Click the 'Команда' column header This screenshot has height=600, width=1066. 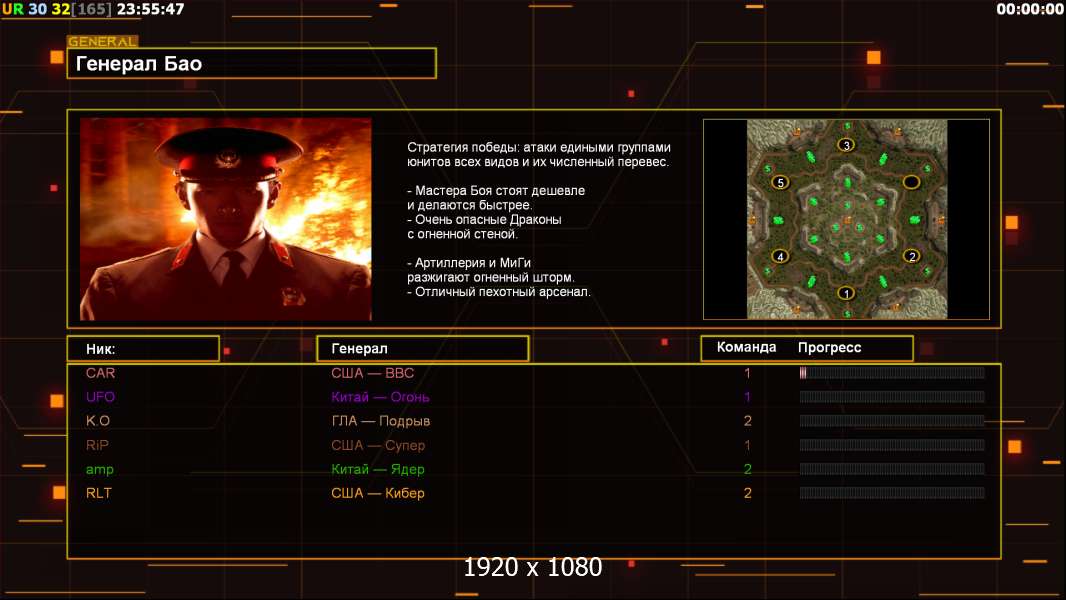746,347
